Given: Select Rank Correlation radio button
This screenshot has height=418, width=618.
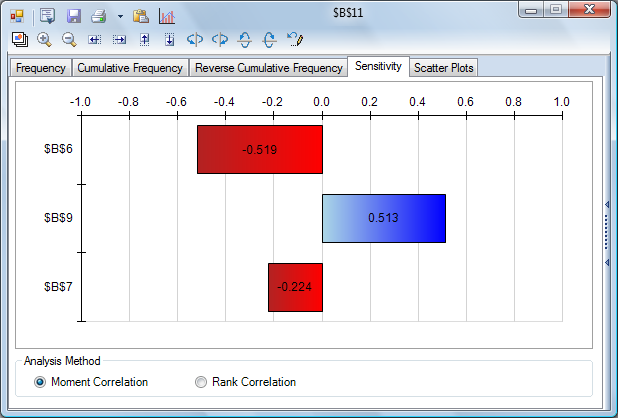Looking at the screenshot, I should click(x=201, y=382).
